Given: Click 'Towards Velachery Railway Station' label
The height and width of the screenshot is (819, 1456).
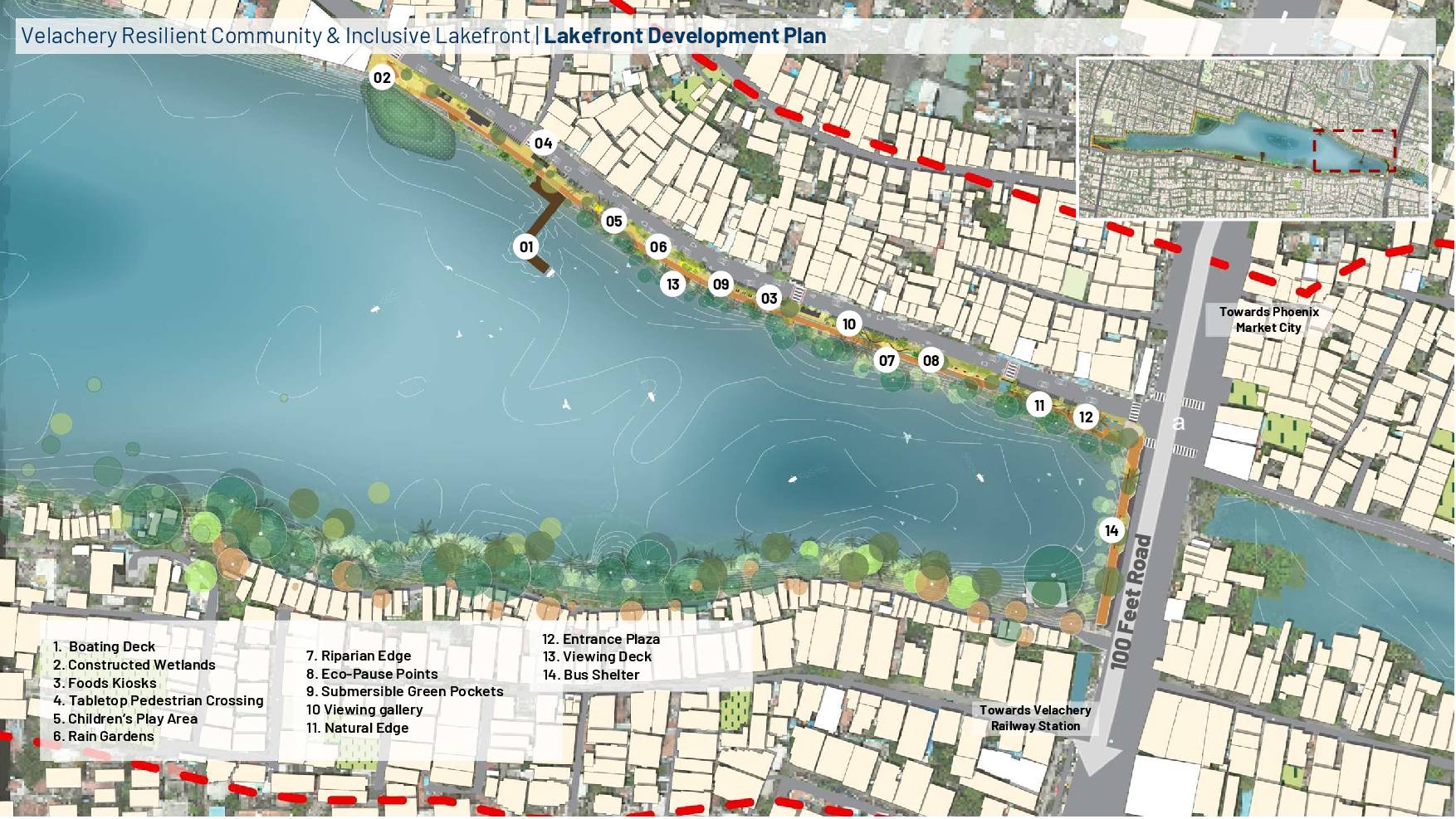Looking at the screenshot, I should pos(1034,718).
